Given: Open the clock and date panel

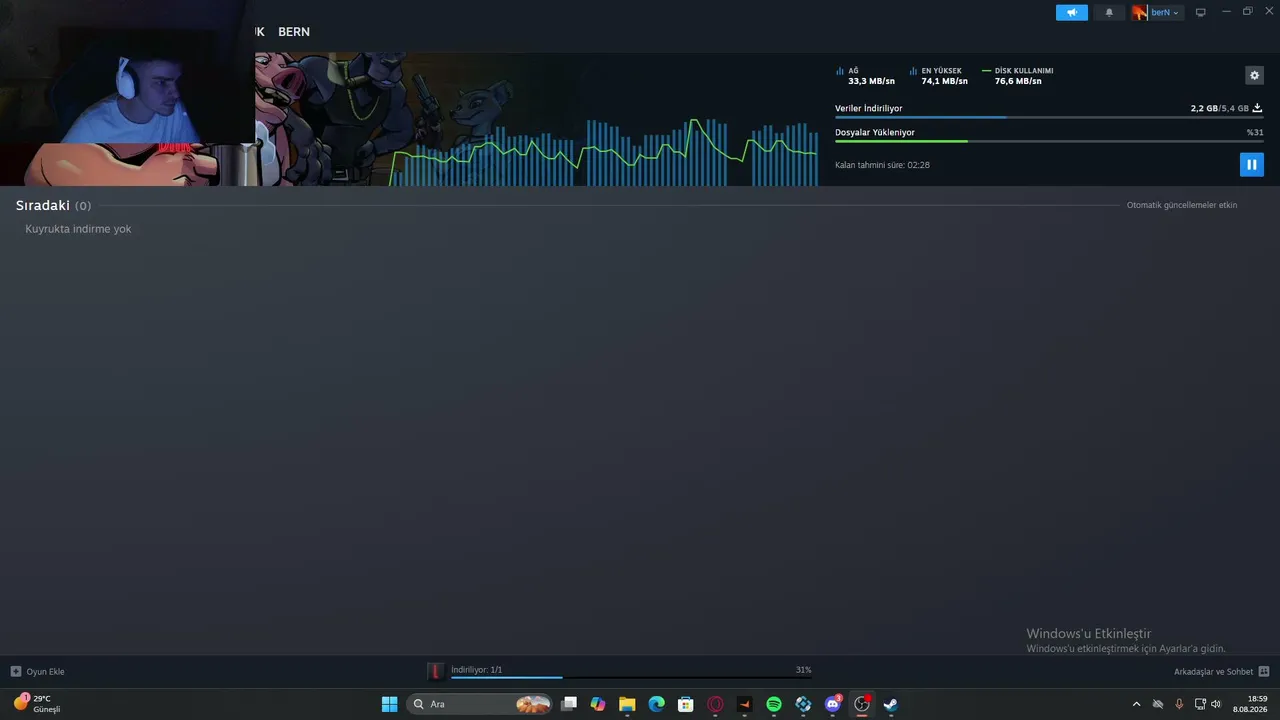Looking at the screenshot, I should pyautogui.click(x=1250, y=704).
